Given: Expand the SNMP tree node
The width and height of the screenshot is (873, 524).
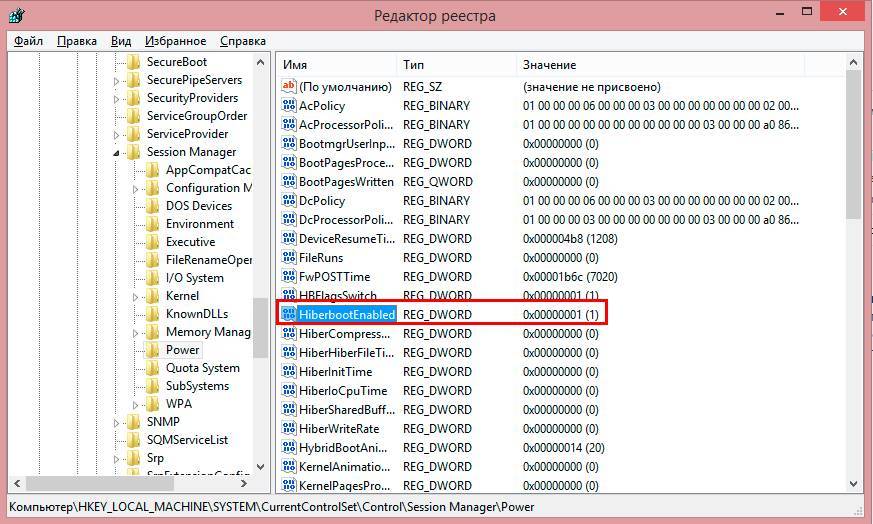Looking at the screenshot, I should (118, 422).
